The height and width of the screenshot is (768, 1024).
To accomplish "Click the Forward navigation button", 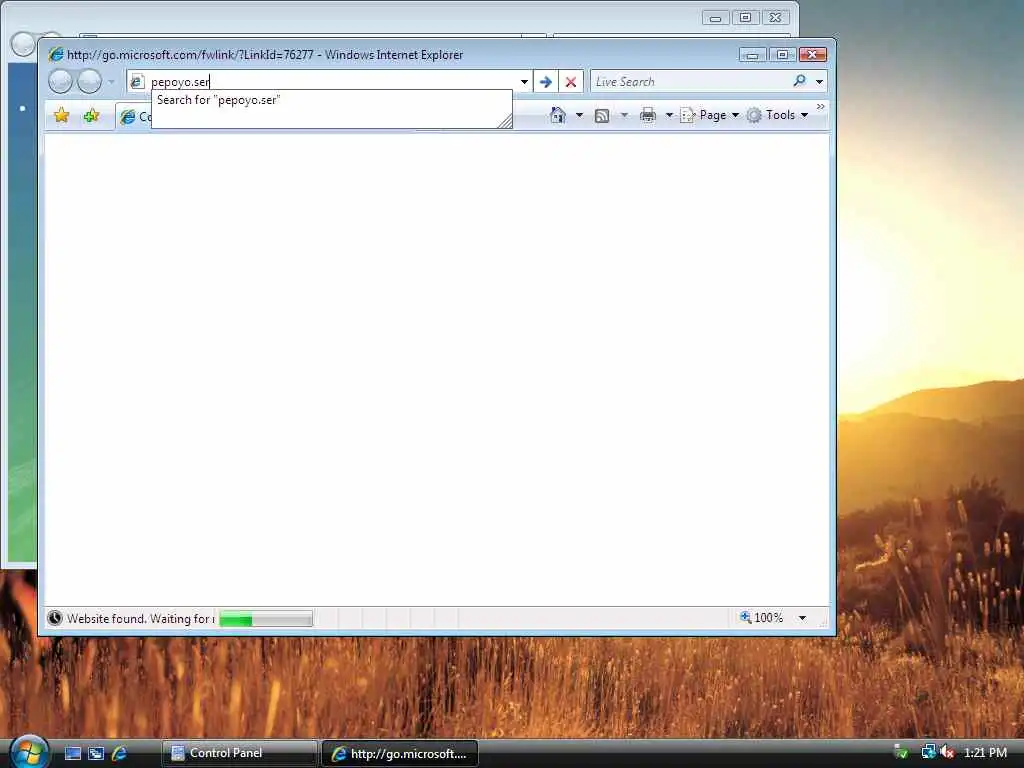I will [89, 82].
